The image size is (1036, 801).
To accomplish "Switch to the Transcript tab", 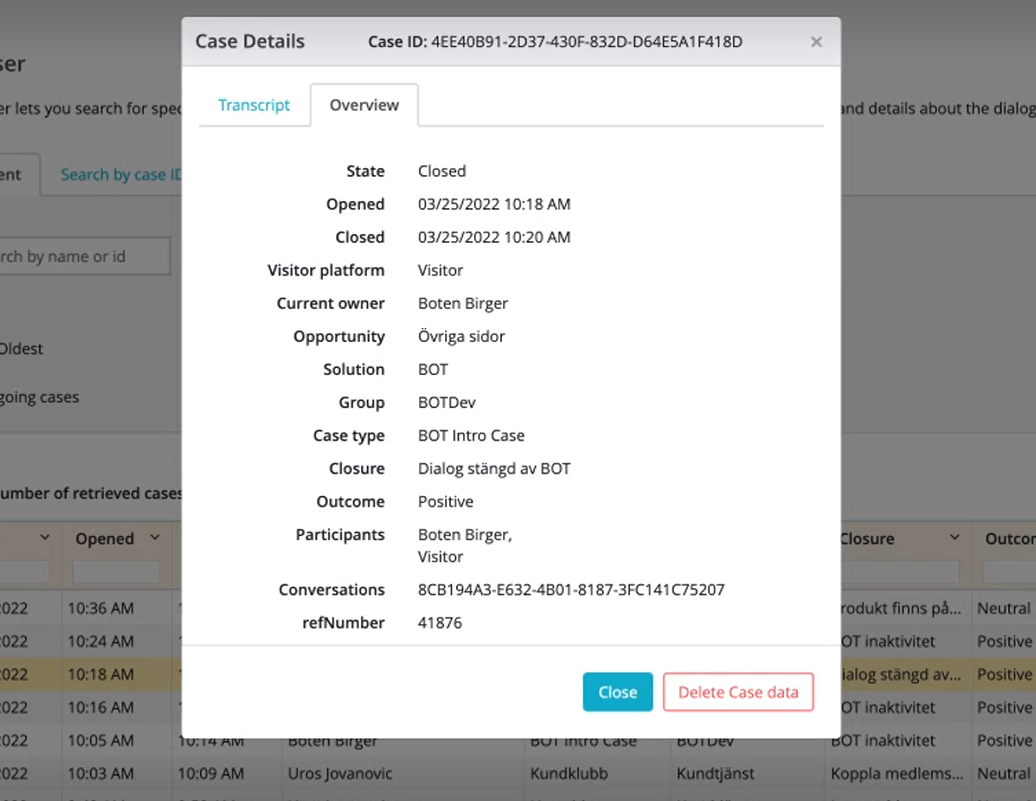I will pyautogui.click(x=254, y=105).
